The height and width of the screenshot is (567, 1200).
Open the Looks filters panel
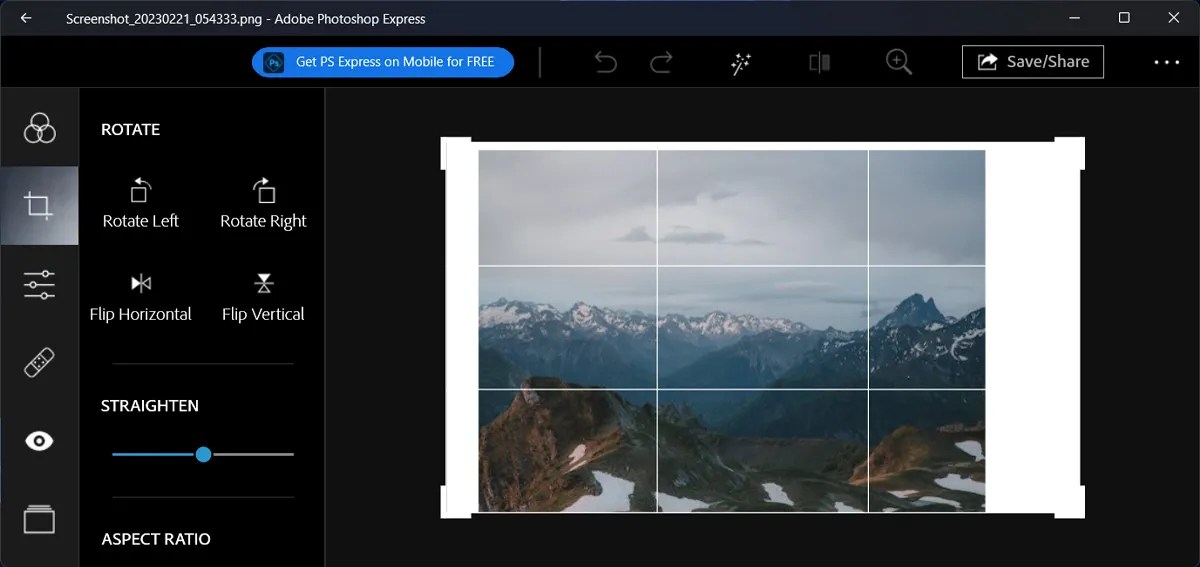pyautogui.click(x=39, y=127)
